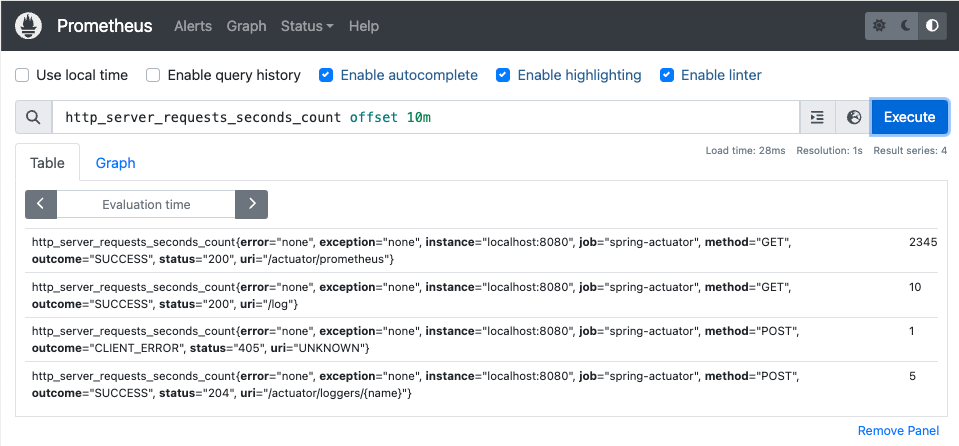
Task: Click the value 2345
Action: coord(923,242)
